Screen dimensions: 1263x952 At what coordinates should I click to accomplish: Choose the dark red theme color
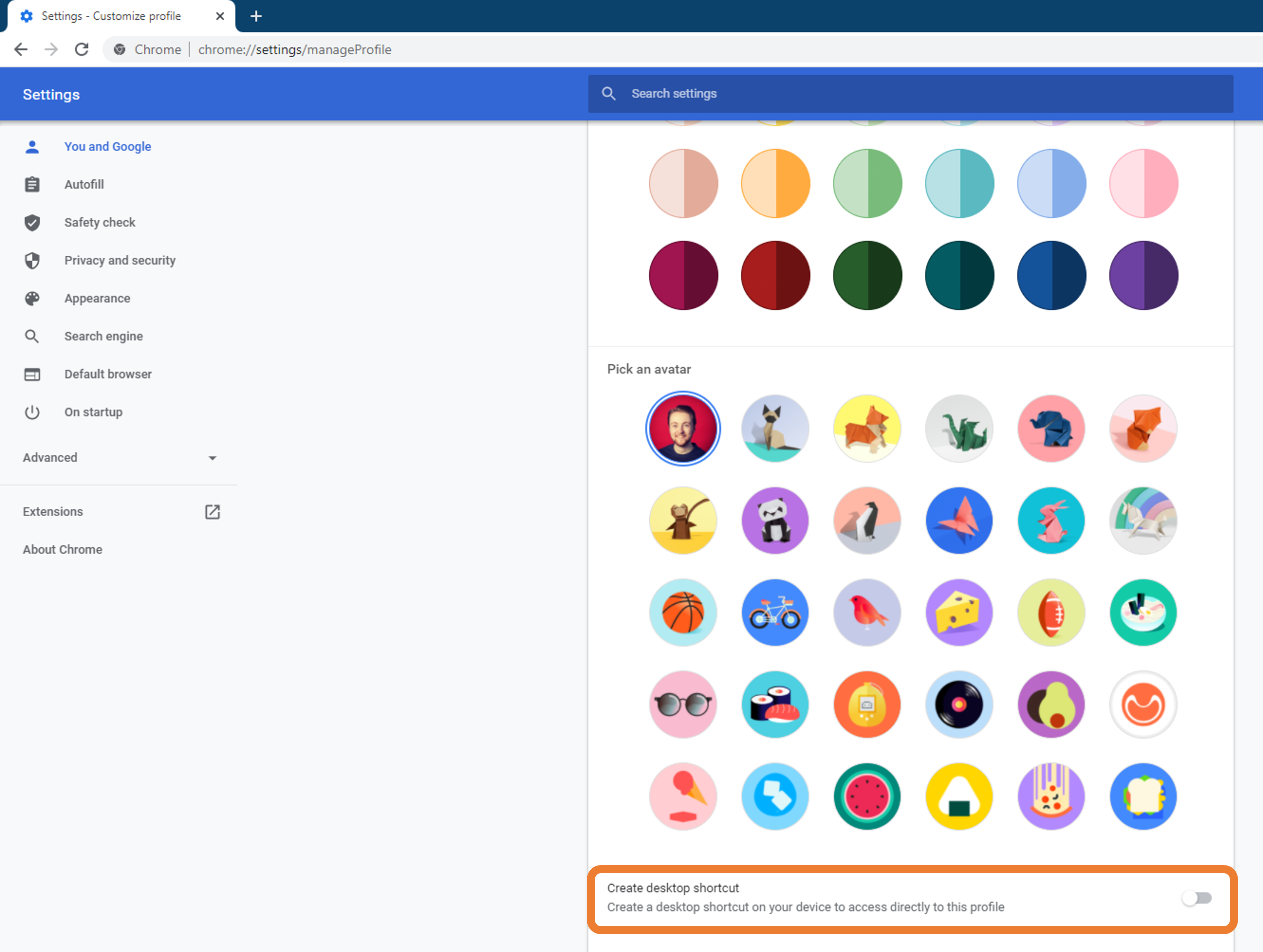[775, 276]
